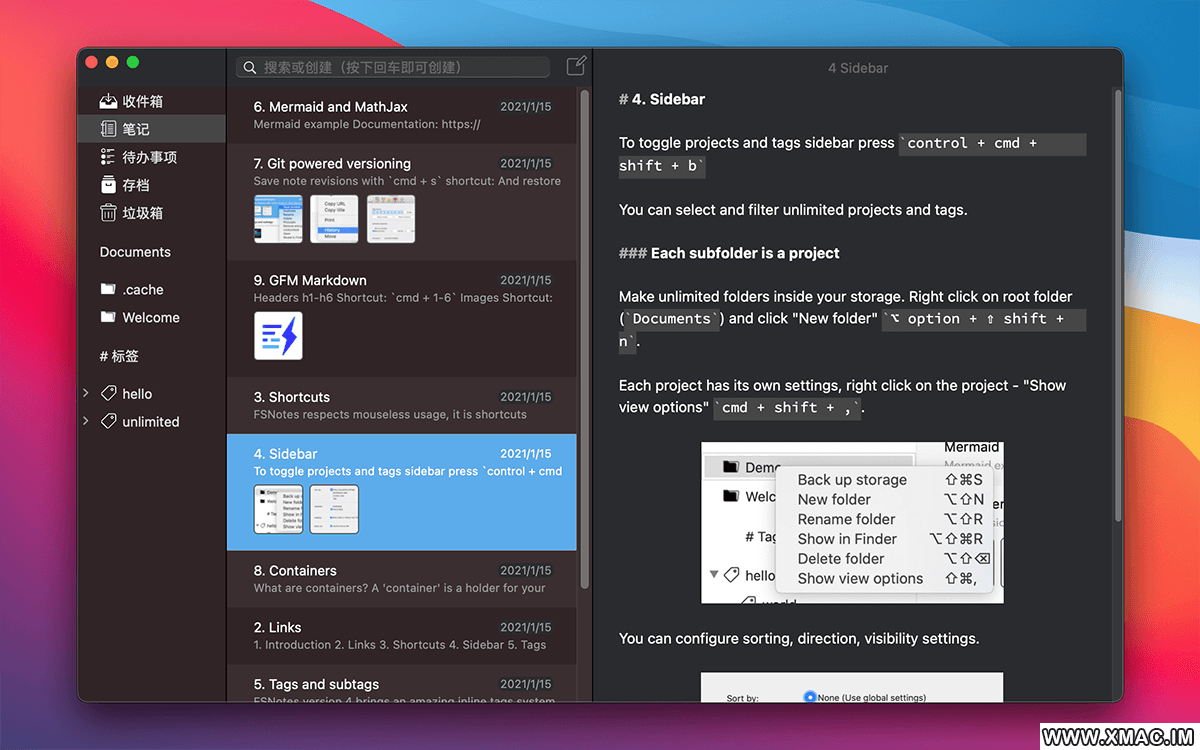Expand the unlimited tag chevron

(86, 422)
